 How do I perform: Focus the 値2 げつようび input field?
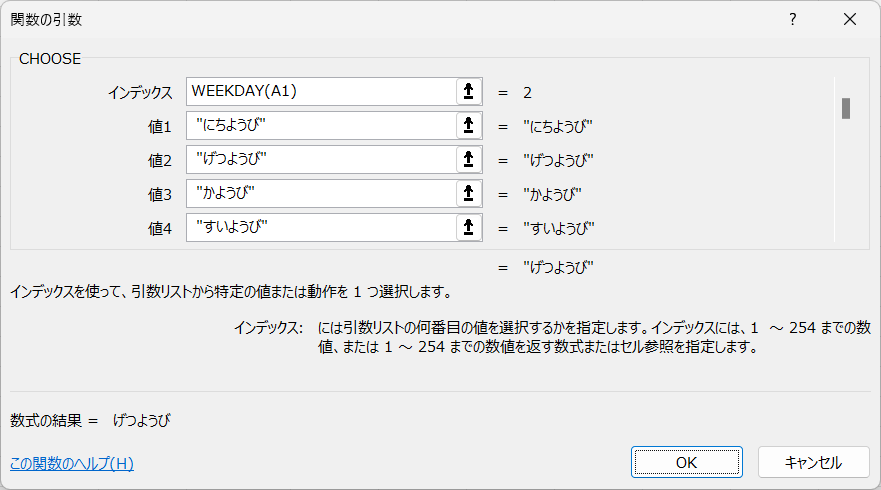(321, 160)
